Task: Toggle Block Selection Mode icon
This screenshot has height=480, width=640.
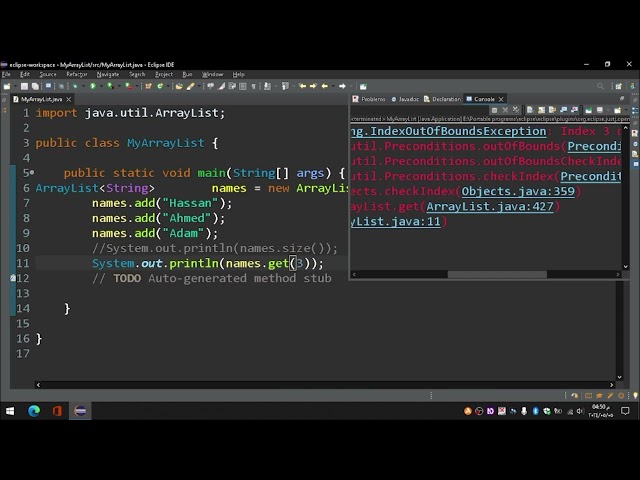Action: click(243, 86)
